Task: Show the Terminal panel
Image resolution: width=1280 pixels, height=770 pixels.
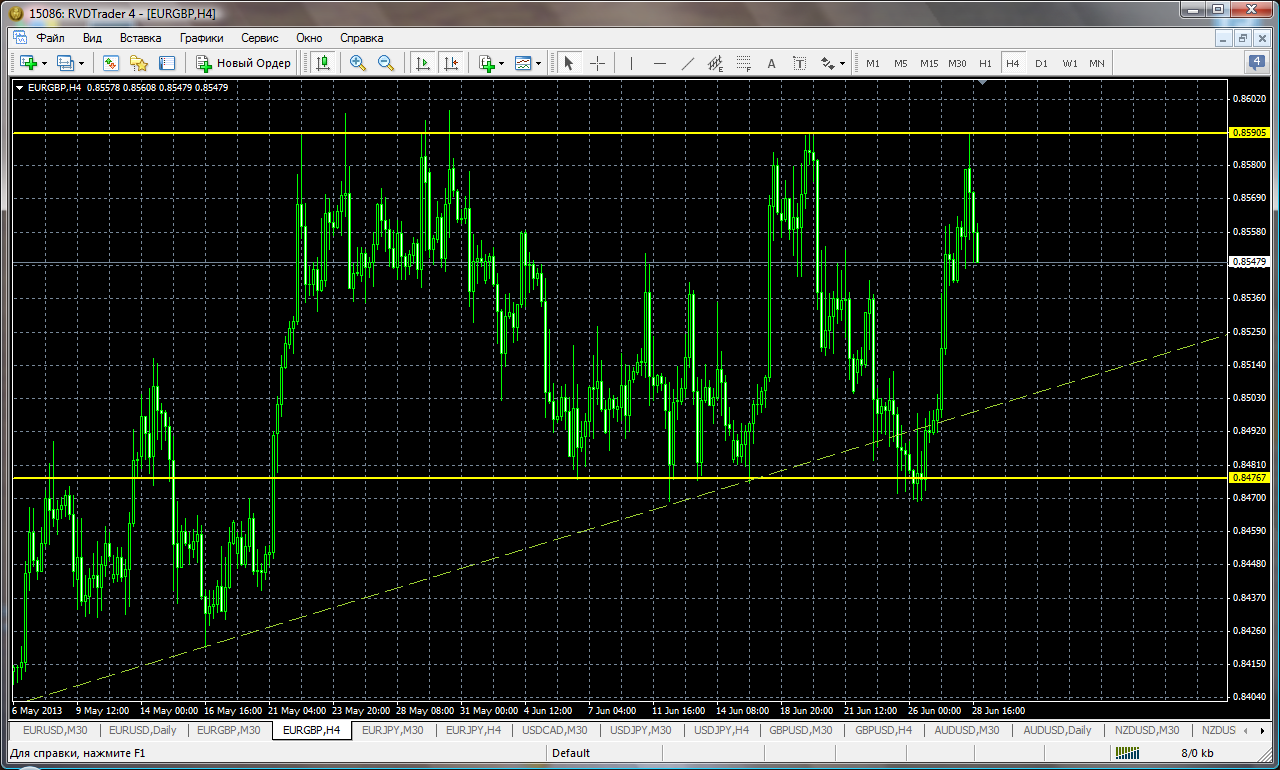Action: pos(167,63)
